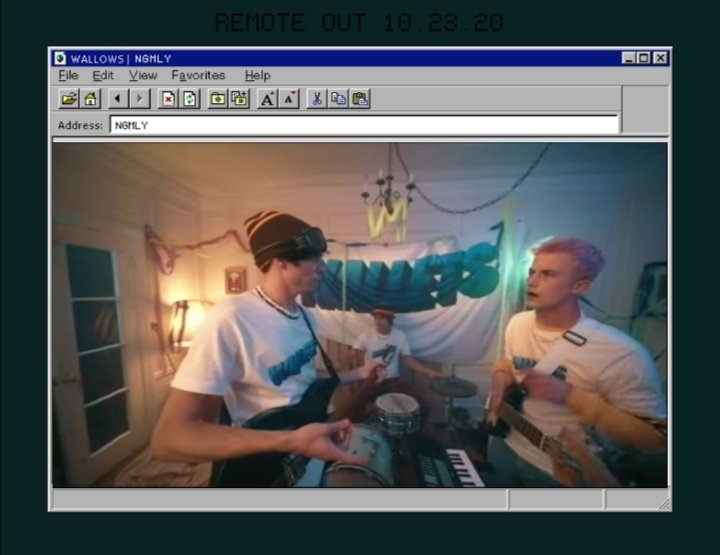Decrease the font size with small A
Screen dimensions: 720x555
point(289,99)
